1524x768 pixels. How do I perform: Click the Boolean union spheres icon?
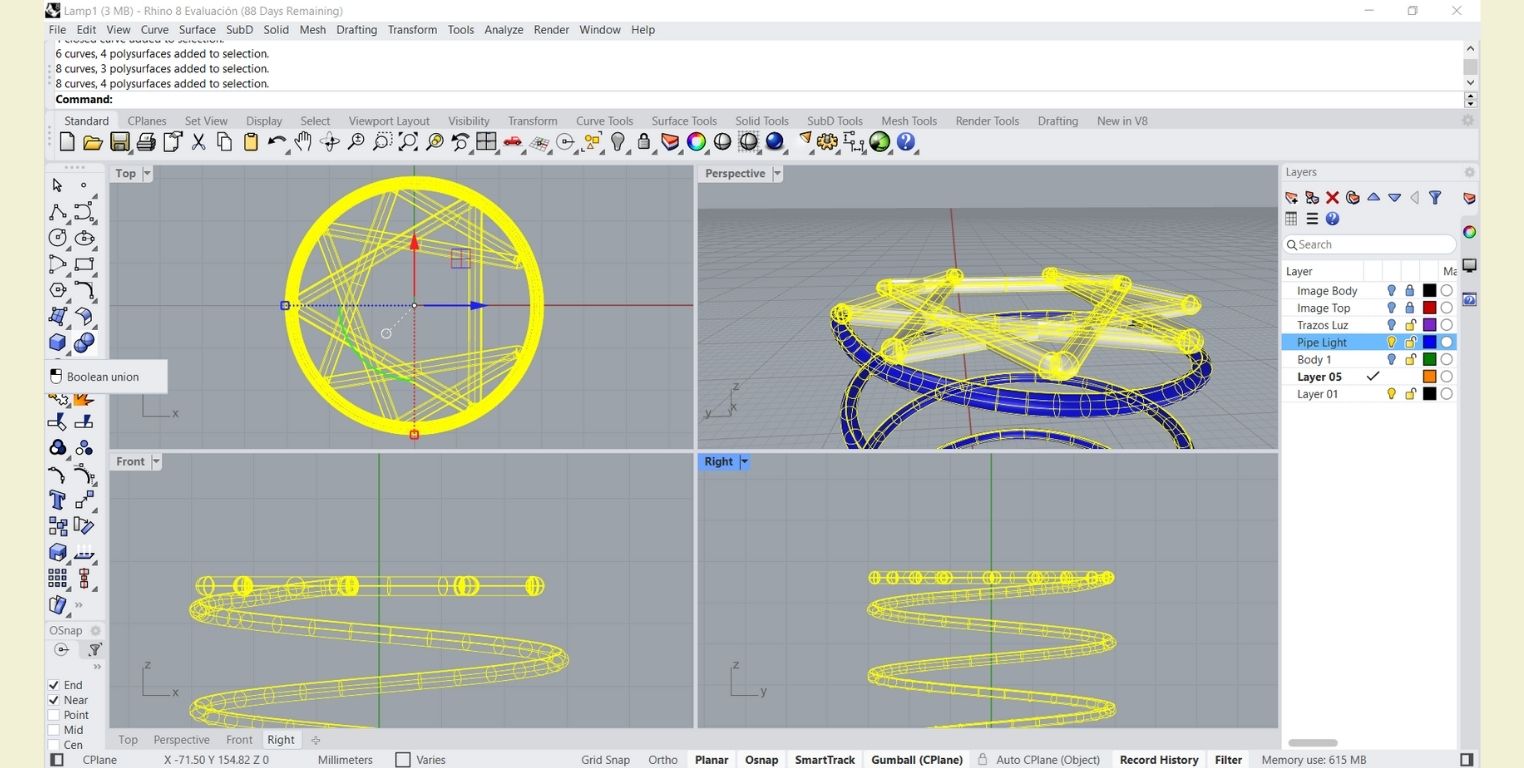(84, 343)
